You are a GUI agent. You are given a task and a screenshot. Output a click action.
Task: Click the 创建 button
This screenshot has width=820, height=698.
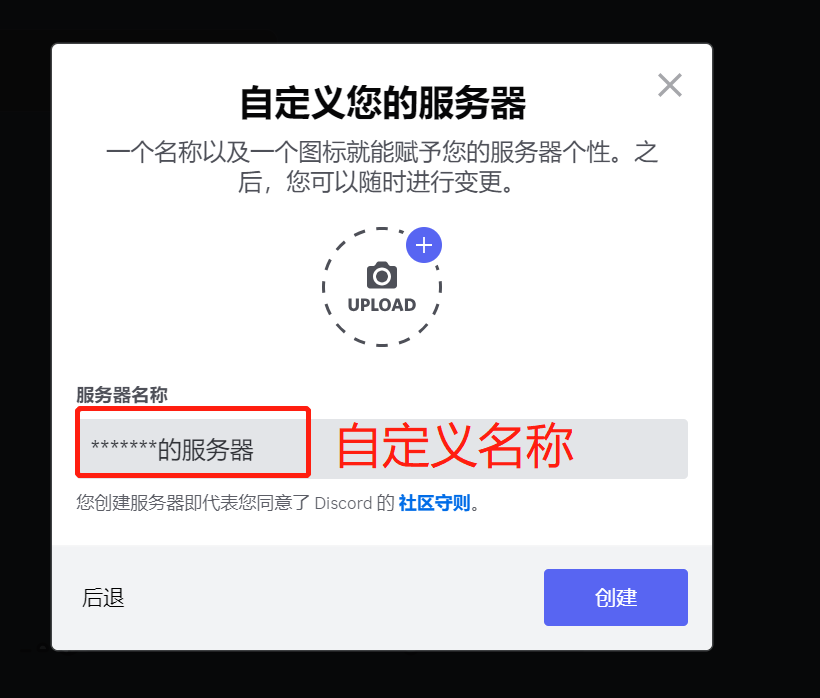click(x=616, y=597)
